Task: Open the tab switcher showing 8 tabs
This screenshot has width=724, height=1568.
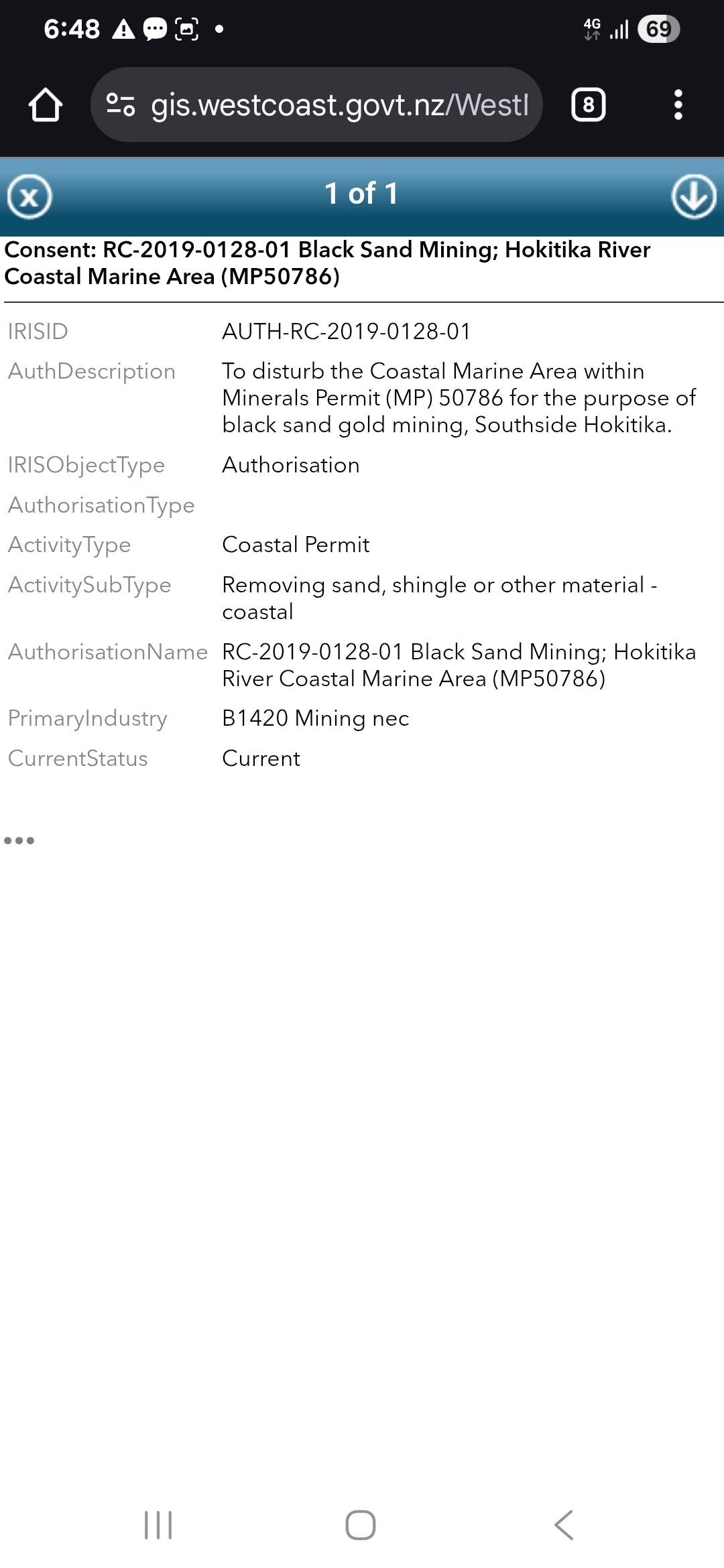Action: tap(588, 105)
